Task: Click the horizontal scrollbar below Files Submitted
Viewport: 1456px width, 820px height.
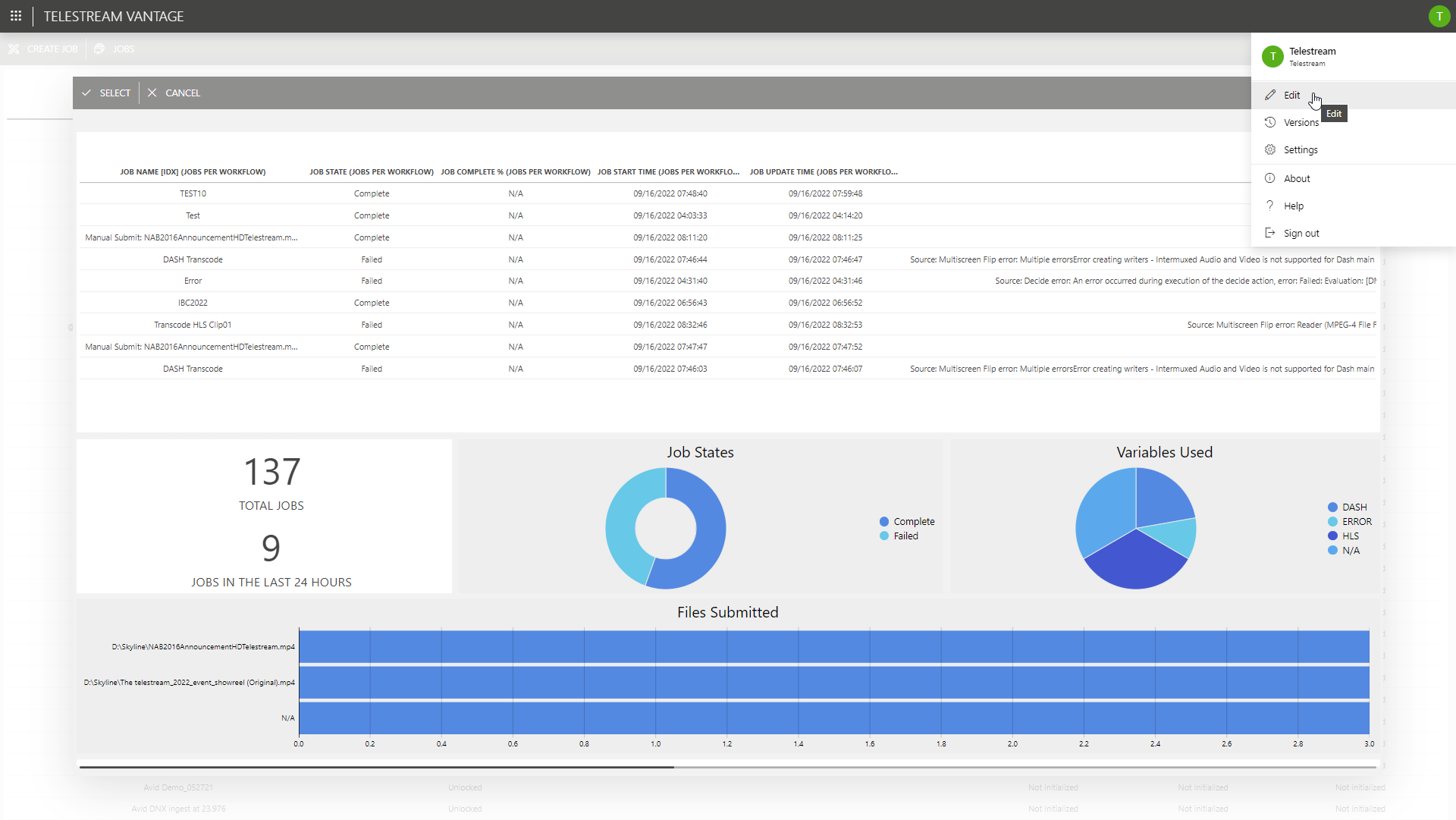Action: pyautogui.click(x=728, y=767)
